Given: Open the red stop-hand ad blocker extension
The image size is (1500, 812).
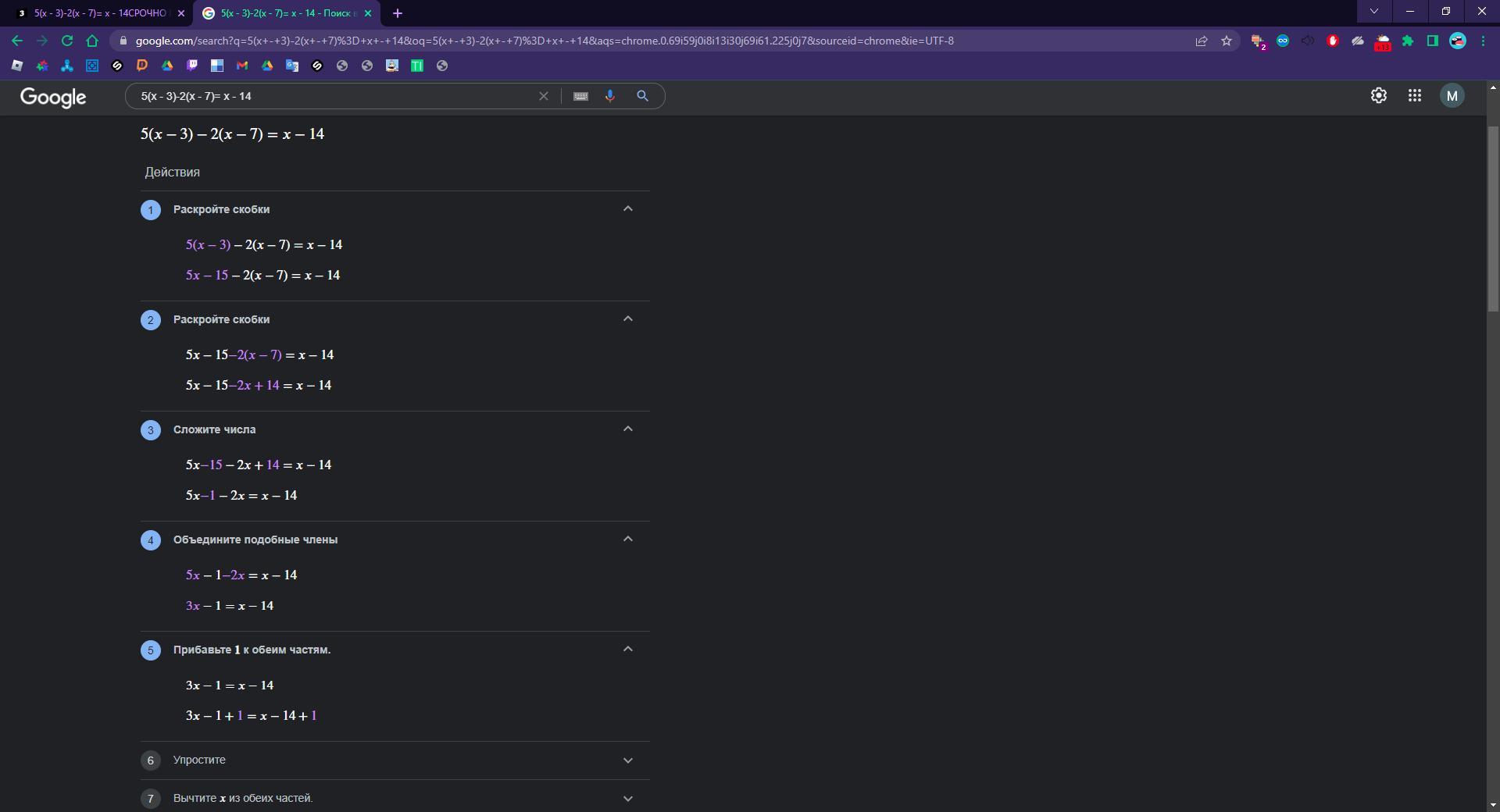Looking at the screenshot, I should coord(1333,41).
